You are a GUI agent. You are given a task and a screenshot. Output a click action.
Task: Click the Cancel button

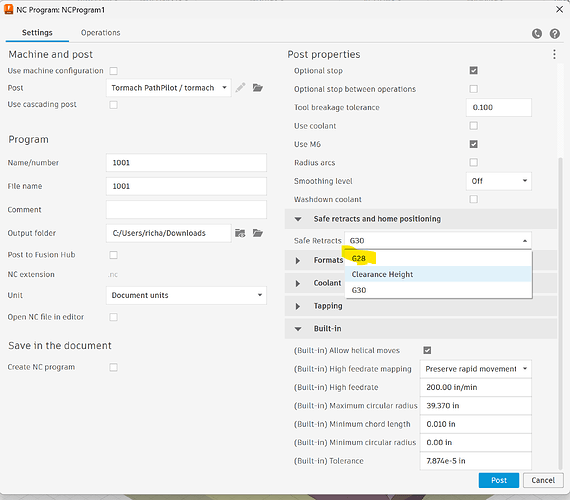(543, 480)
